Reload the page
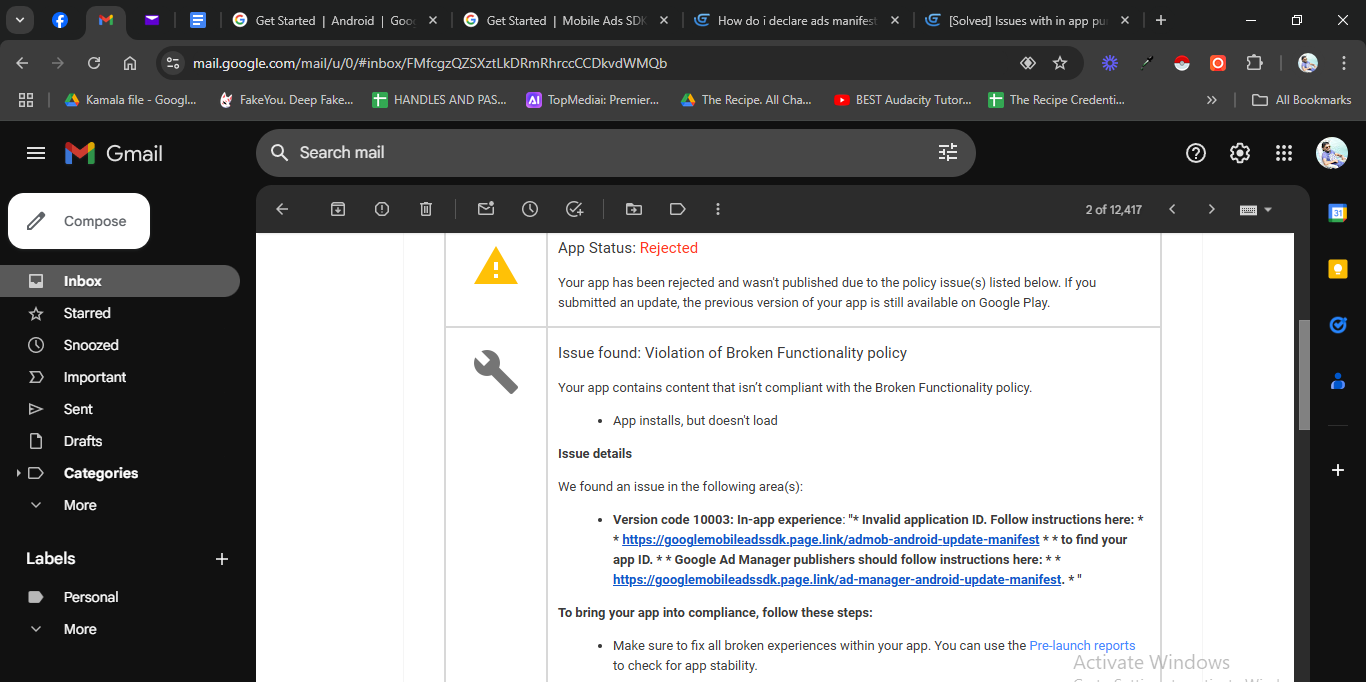 click(x=94, y=63)
